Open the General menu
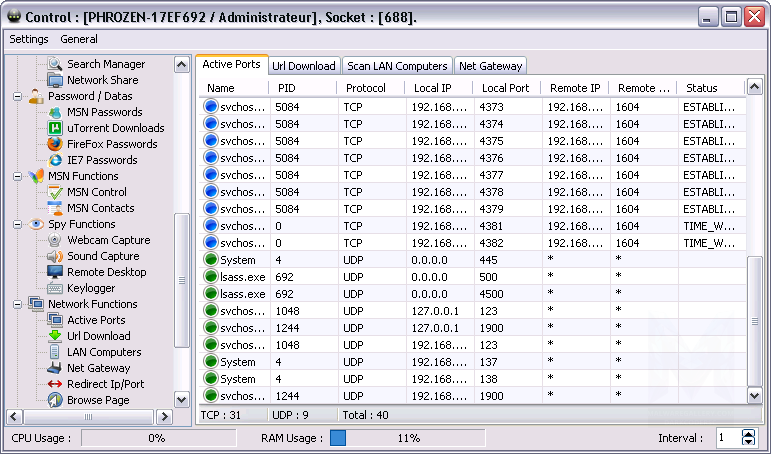This screenshot has height=454, width=771. click(x=79, y=40)
